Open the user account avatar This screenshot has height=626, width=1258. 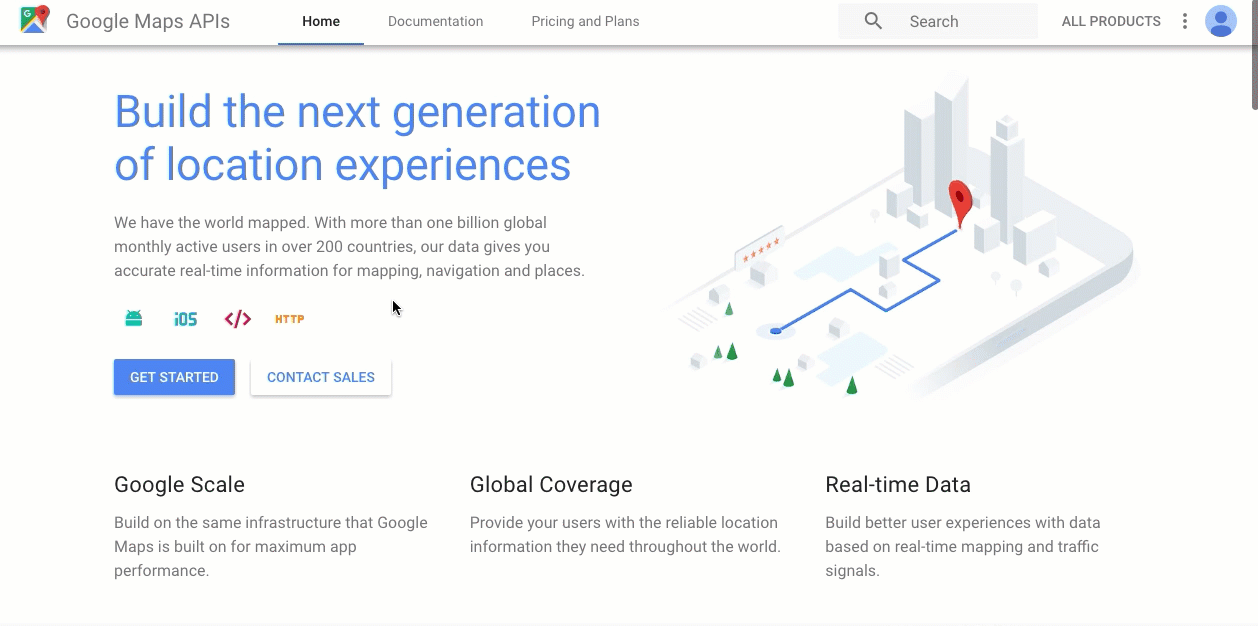coord(1221,21)
